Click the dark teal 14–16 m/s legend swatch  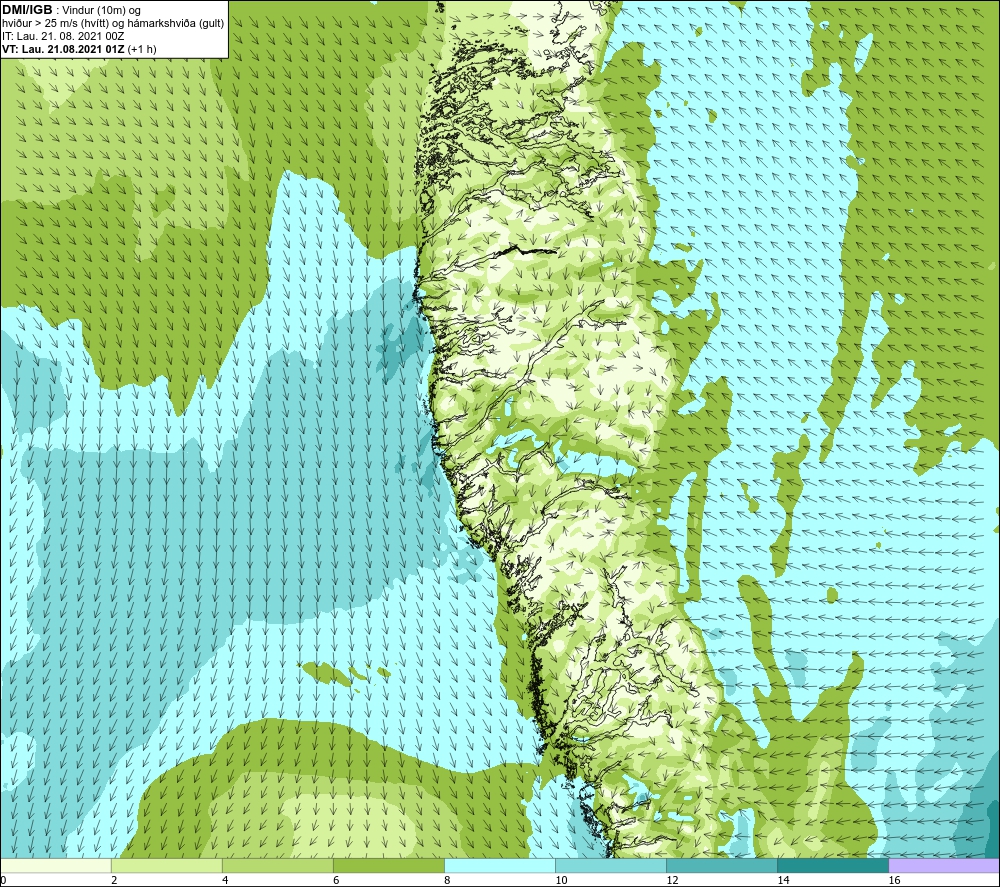click(x=833, y=866)
